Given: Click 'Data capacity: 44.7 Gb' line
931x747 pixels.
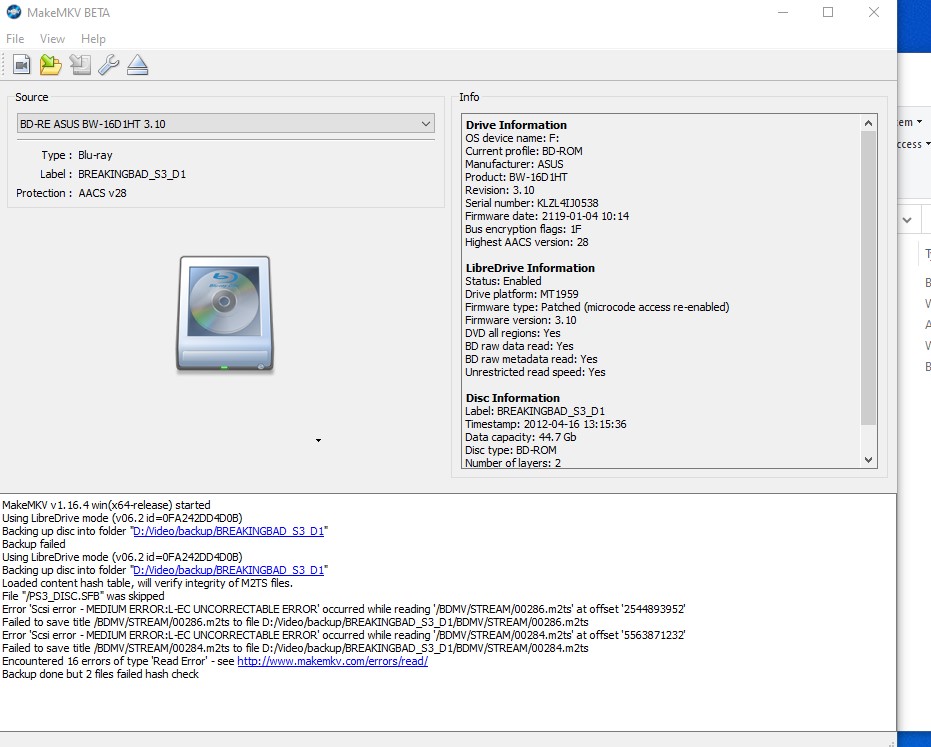Looking at the screenshot, I should tap(520, 437).
